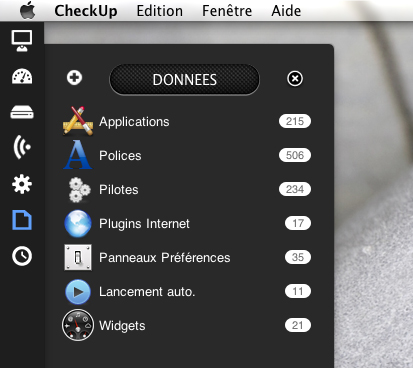Screen dimensions: 413x368
Task: Click the 11 count badge
Action: point(298,291)
